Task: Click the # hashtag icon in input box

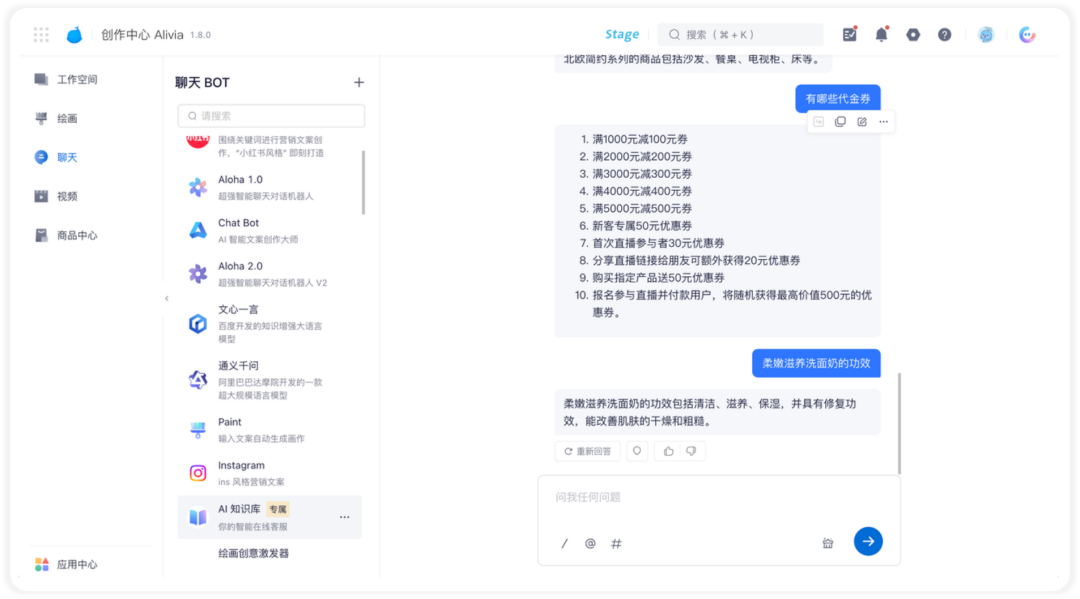Action: 616,543
